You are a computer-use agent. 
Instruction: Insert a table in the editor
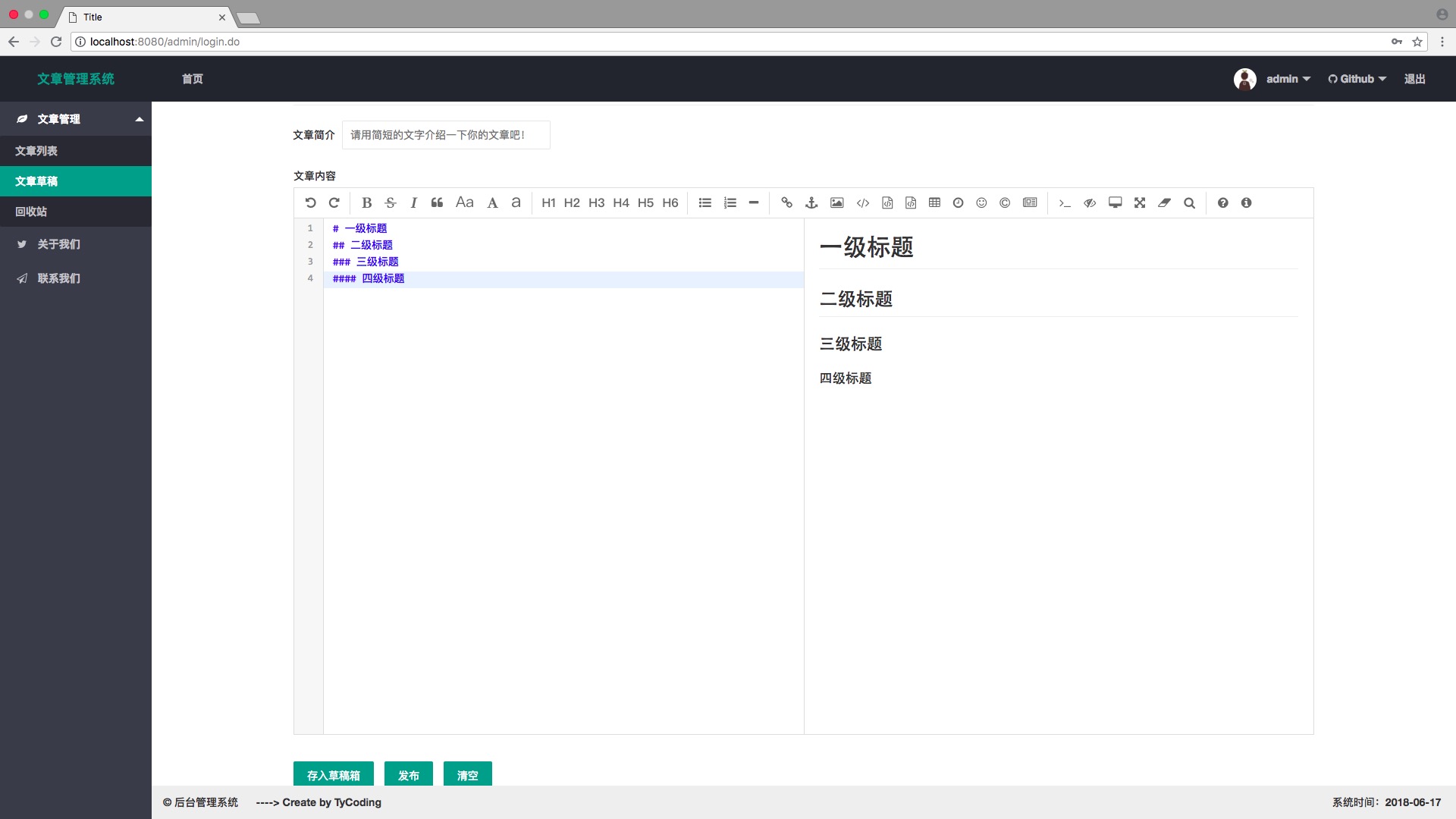point(934,202)
